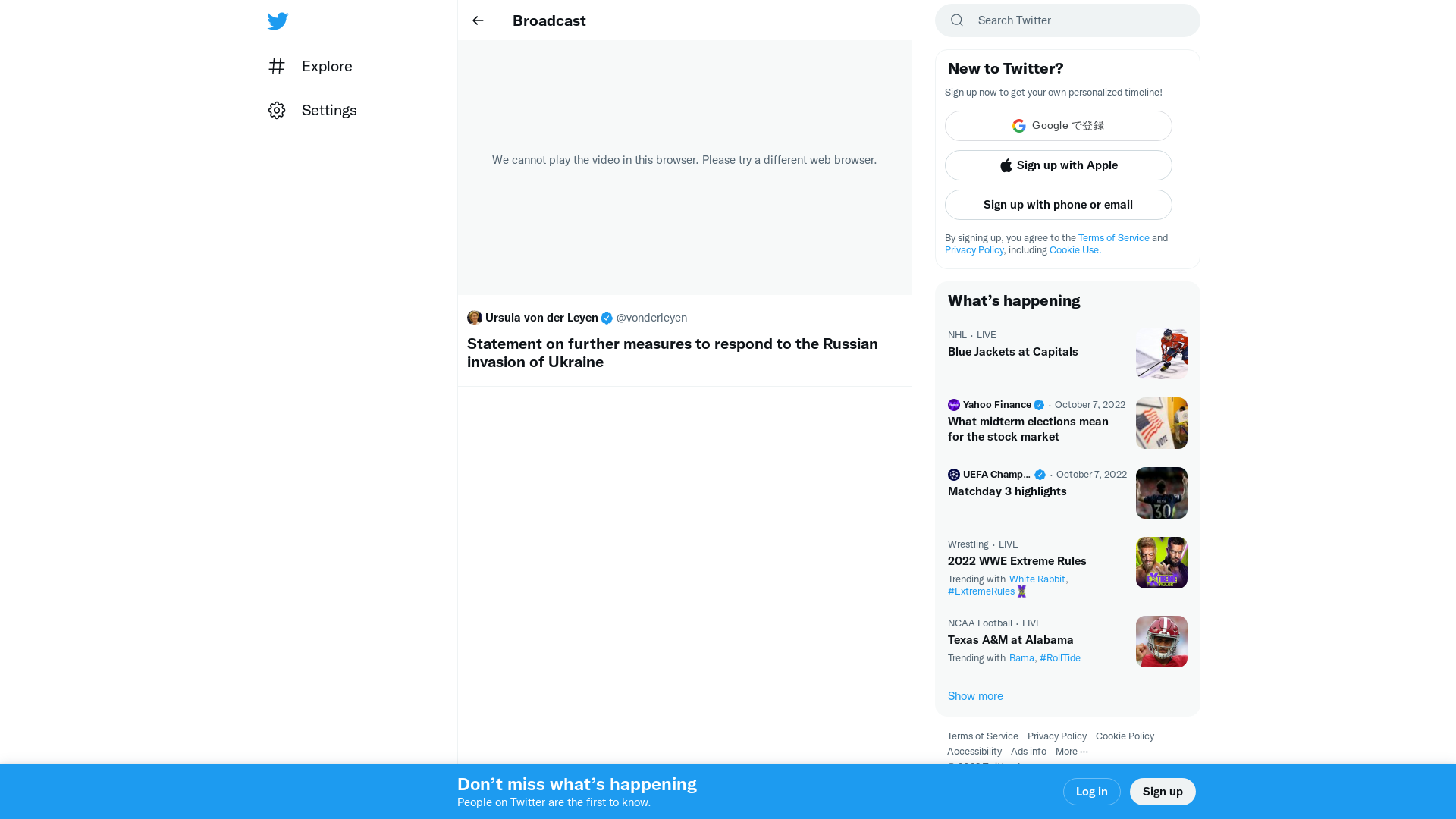
Task: Open the Settings menu item
Action: [312, 110]
